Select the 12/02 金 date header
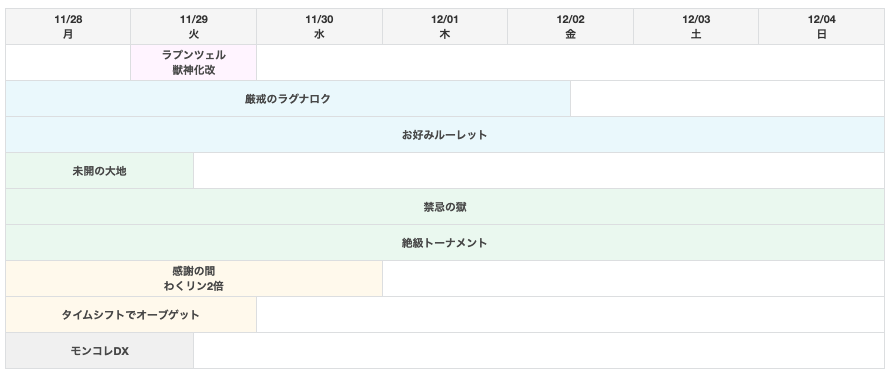 [x=570, y=27]
